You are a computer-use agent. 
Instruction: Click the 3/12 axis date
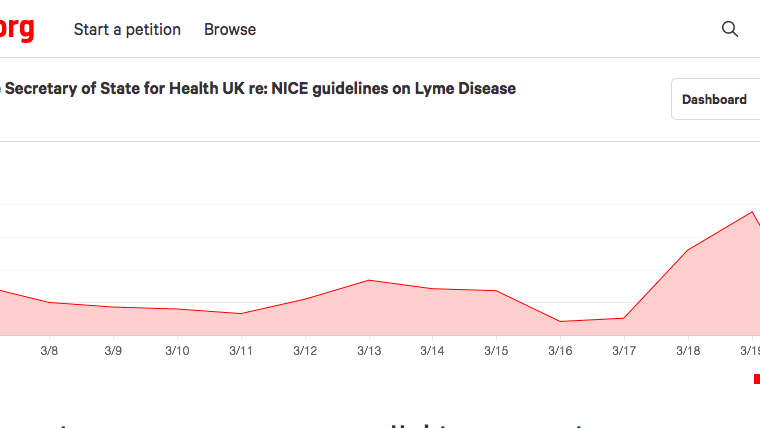305,351
